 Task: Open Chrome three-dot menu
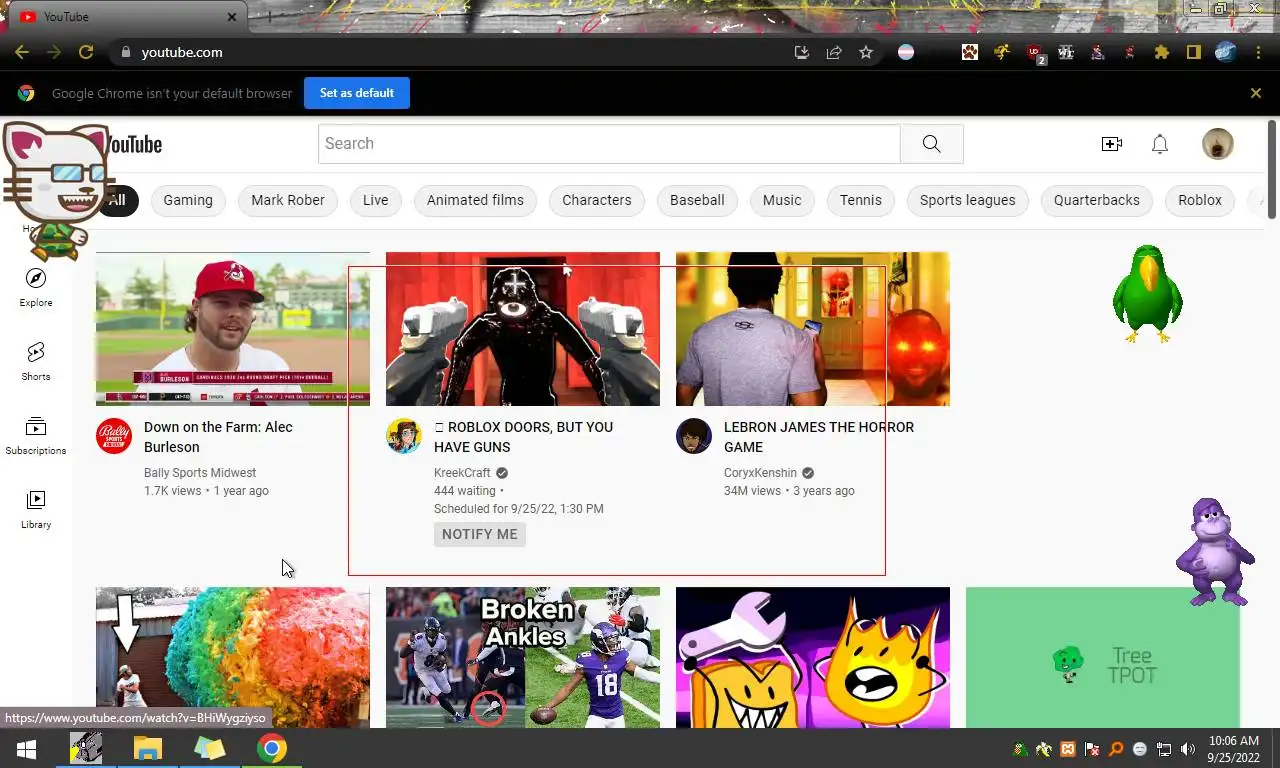point(1259,52)
